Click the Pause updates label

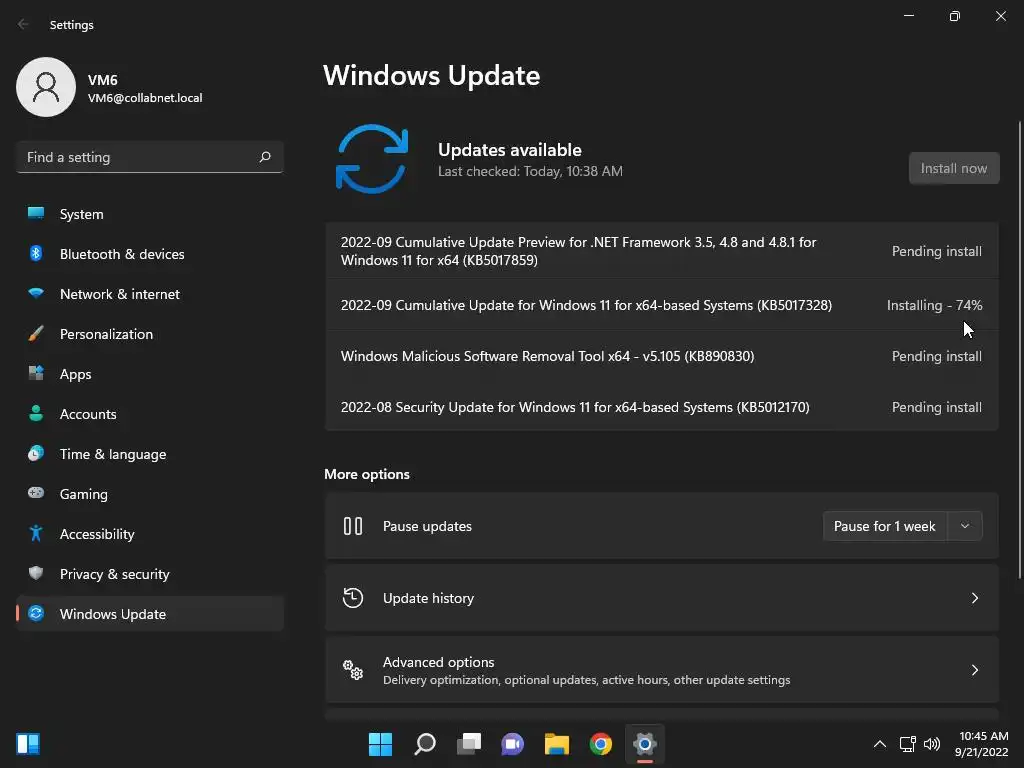(427, 526)
